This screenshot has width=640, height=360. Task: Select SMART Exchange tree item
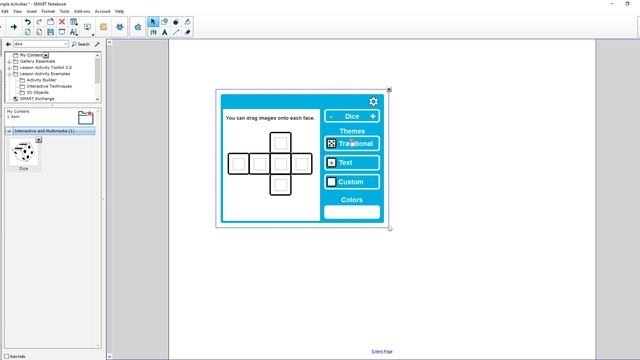37,99
